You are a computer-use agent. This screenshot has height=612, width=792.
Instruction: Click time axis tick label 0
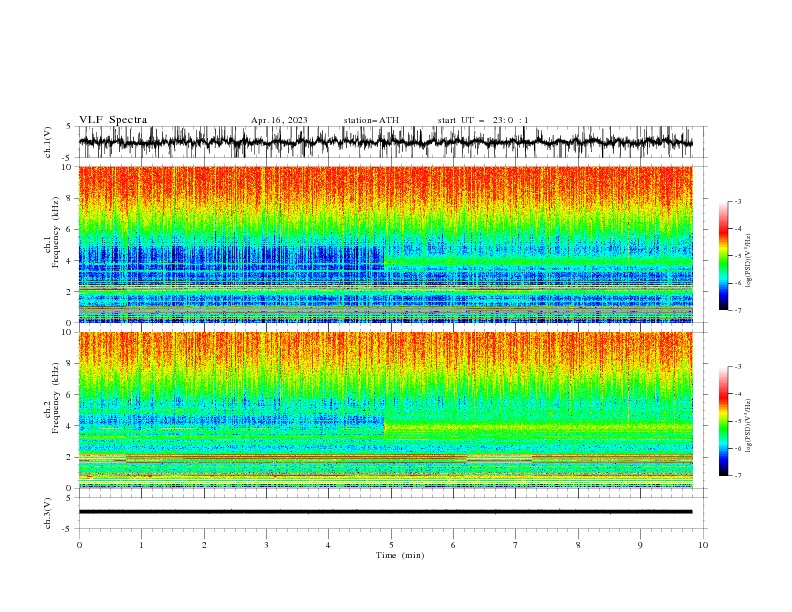[79, 545]
